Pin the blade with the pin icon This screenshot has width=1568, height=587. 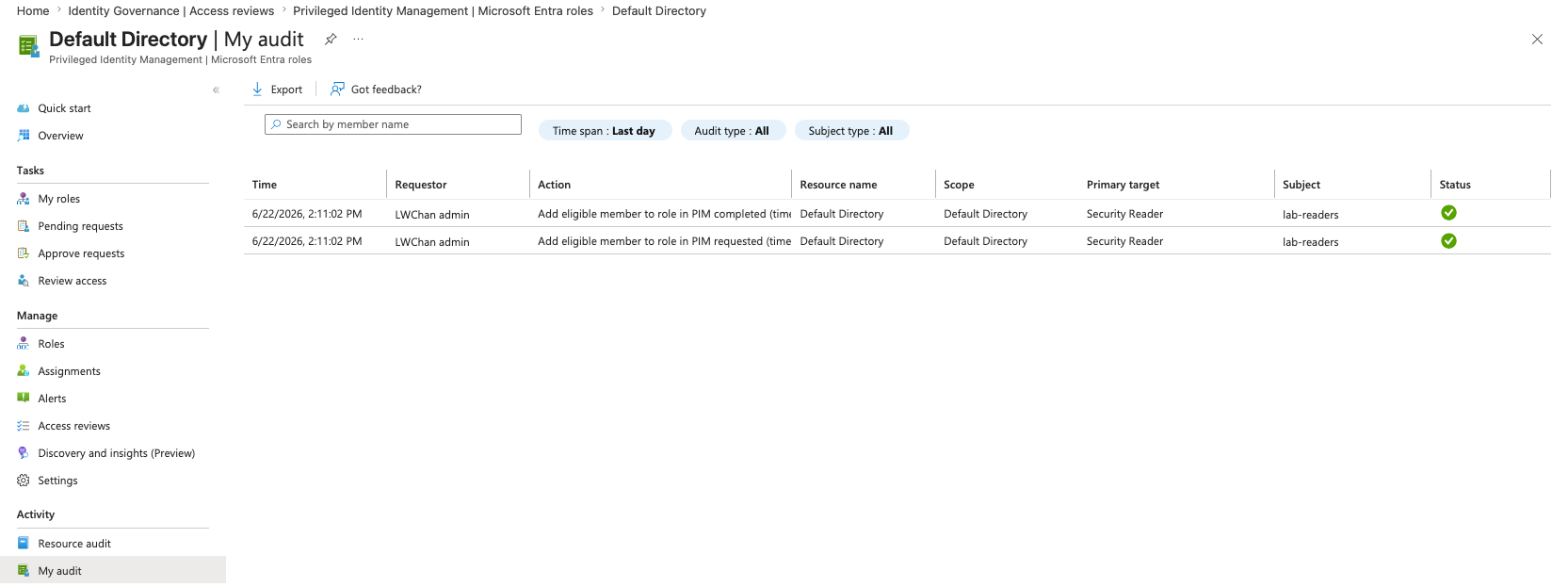[331, 40]
